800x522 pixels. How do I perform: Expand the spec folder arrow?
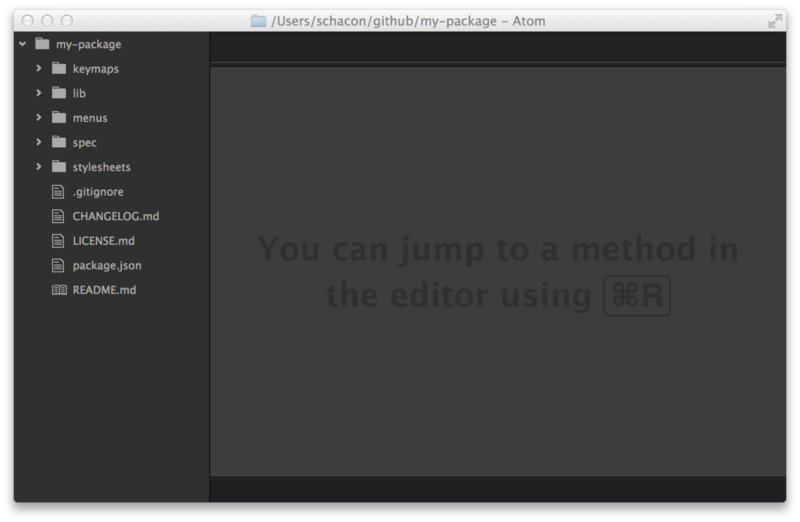[x=38, y=142]
